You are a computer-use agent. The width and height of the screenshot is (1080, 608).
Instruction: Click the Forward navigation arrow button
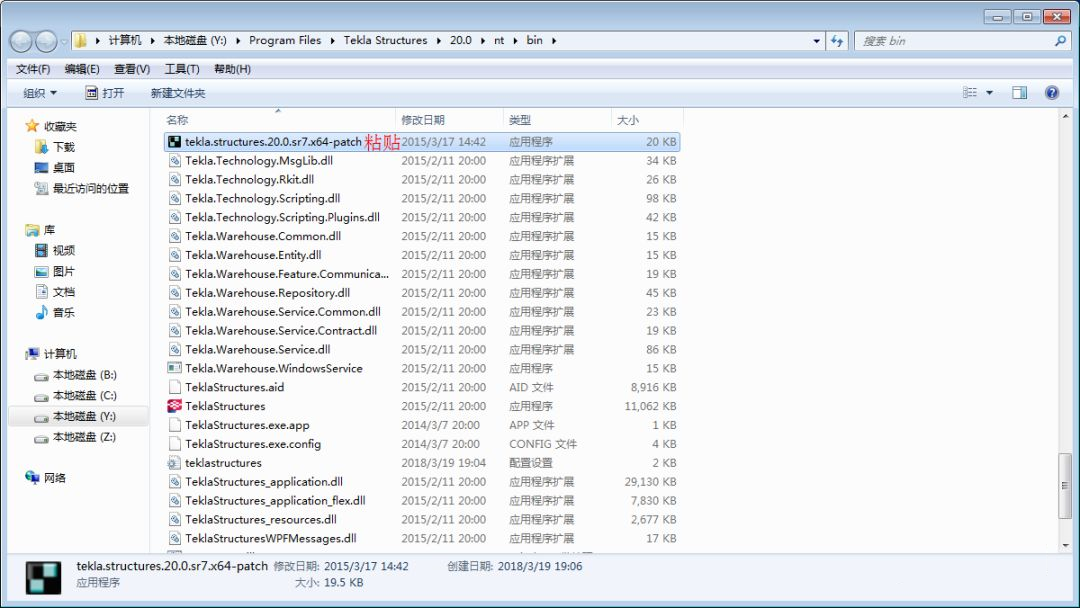point(46,41)
